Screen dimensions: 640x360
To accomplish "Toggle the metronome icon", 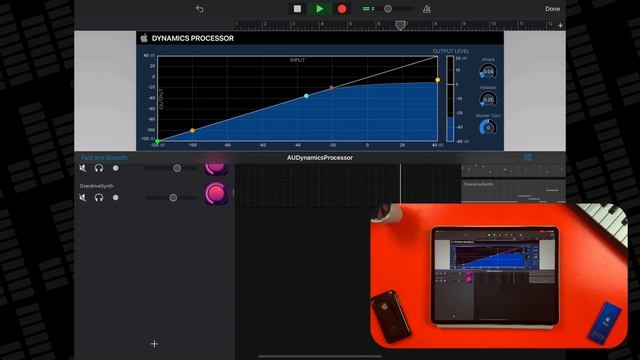I will pyautogui.click(x=427, y=9).
